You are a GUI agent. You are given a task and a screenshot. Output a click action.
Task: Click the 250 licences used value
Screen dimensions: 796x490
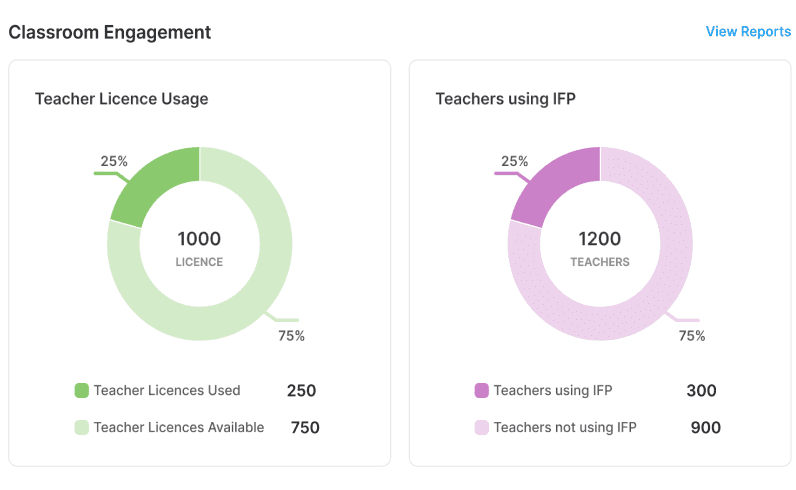coord(301,391)
